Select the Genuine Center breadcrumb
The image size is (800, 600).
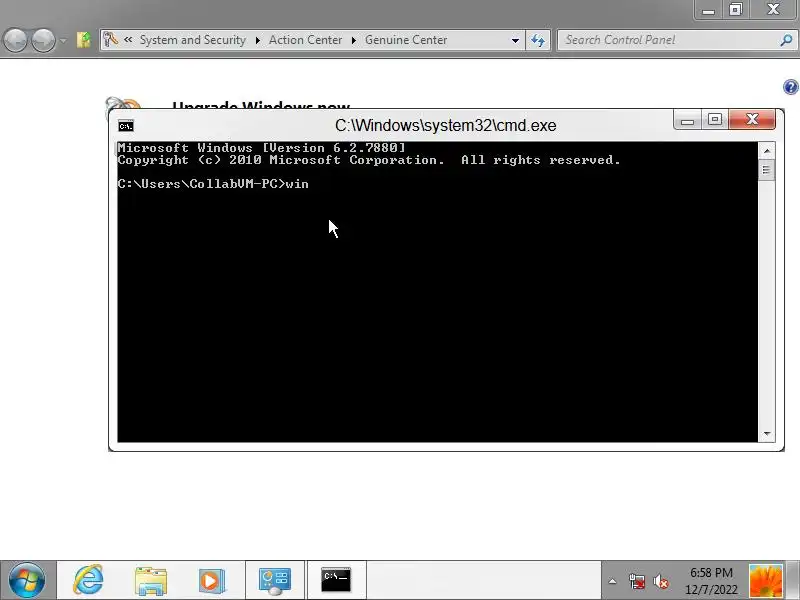(406, 40)
